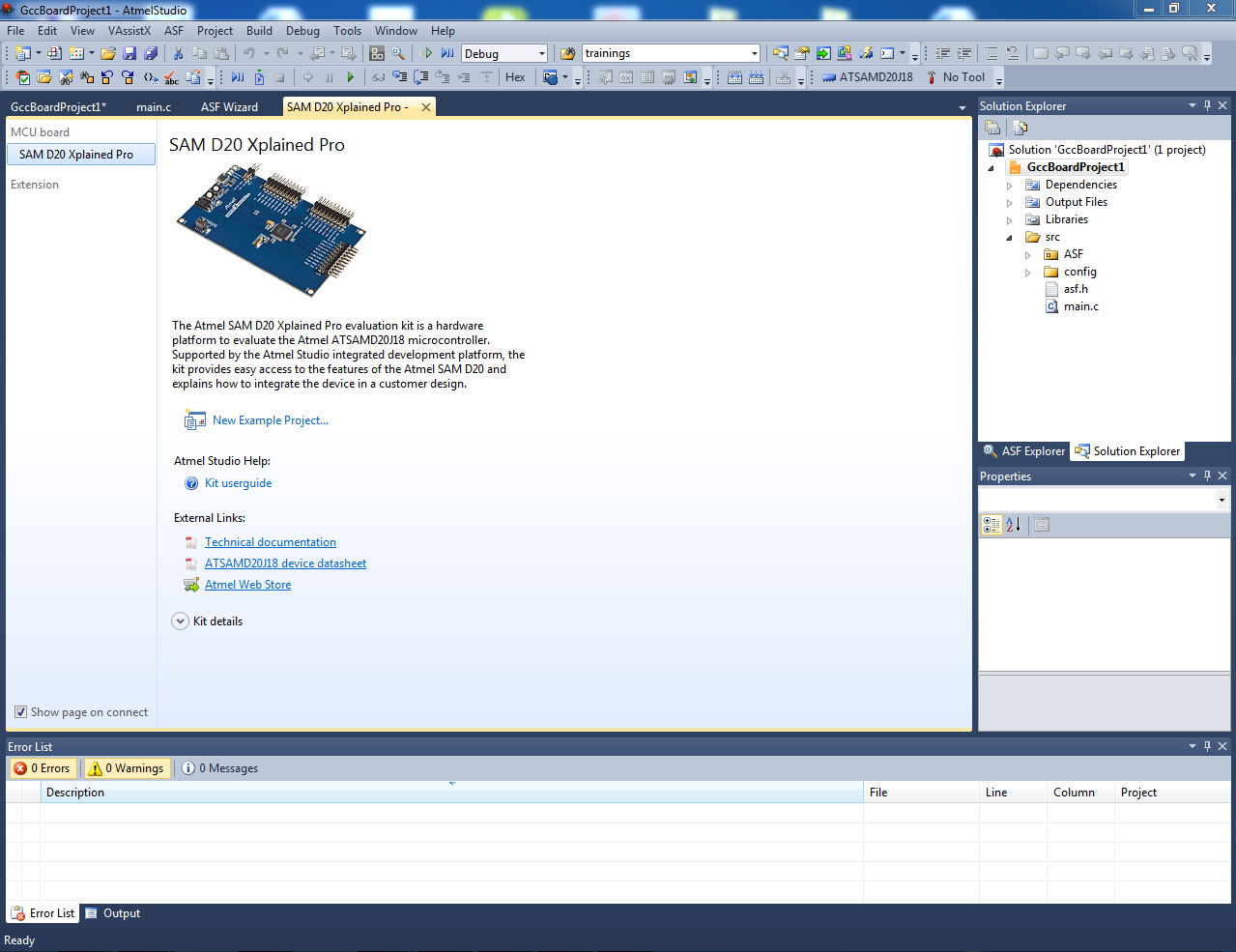The width and height of the screenshot is (1236, 952).
Task: Toggle Hex display in debug toolbar
Action: point(515,77)
